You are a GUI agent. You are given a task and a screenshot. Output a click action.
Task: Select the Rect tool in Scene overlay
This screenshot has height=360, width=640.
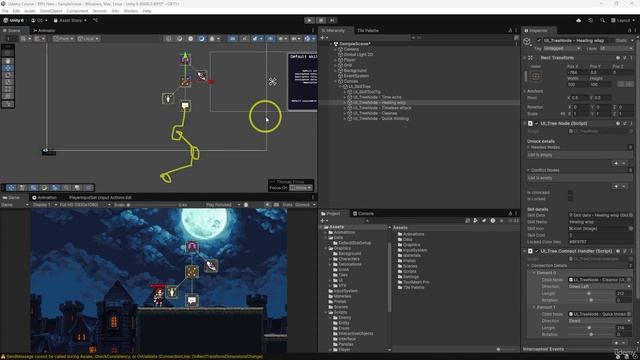click(x=8, y=89)
